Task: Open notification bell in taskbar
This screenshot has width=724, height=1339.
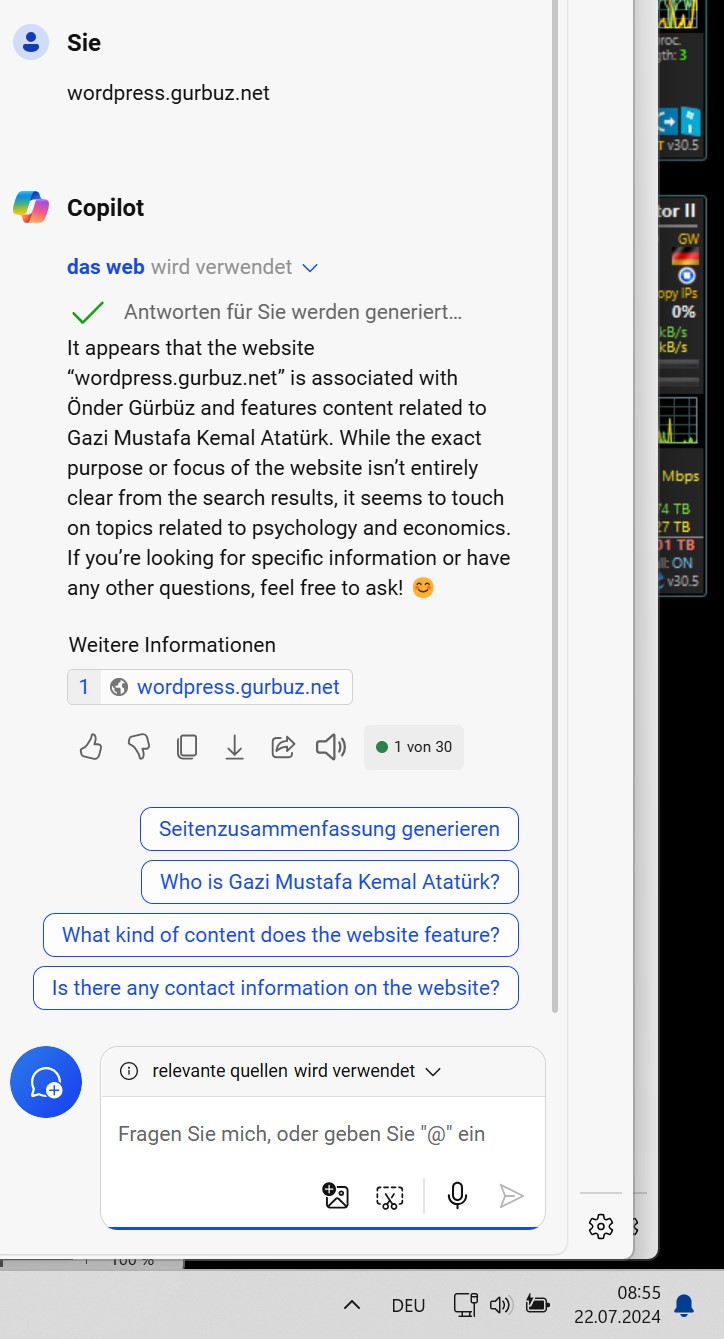Action: pyautogui.click(x=684, y=1305)
